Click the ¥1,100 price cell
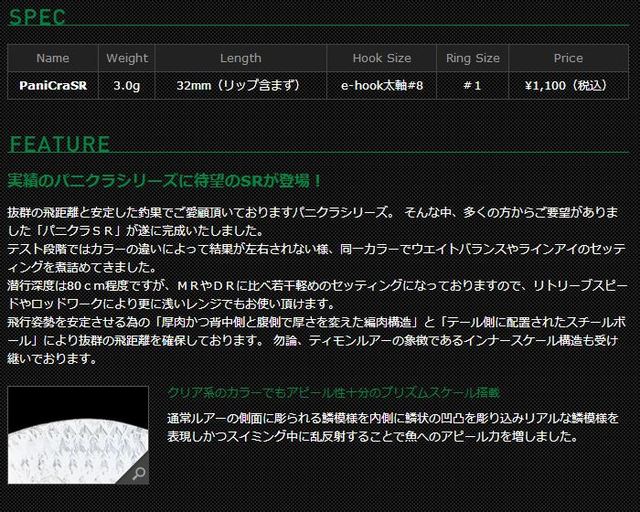Image resolution: width=640 pixels, height=512 pixels. (x=569, y=86)
